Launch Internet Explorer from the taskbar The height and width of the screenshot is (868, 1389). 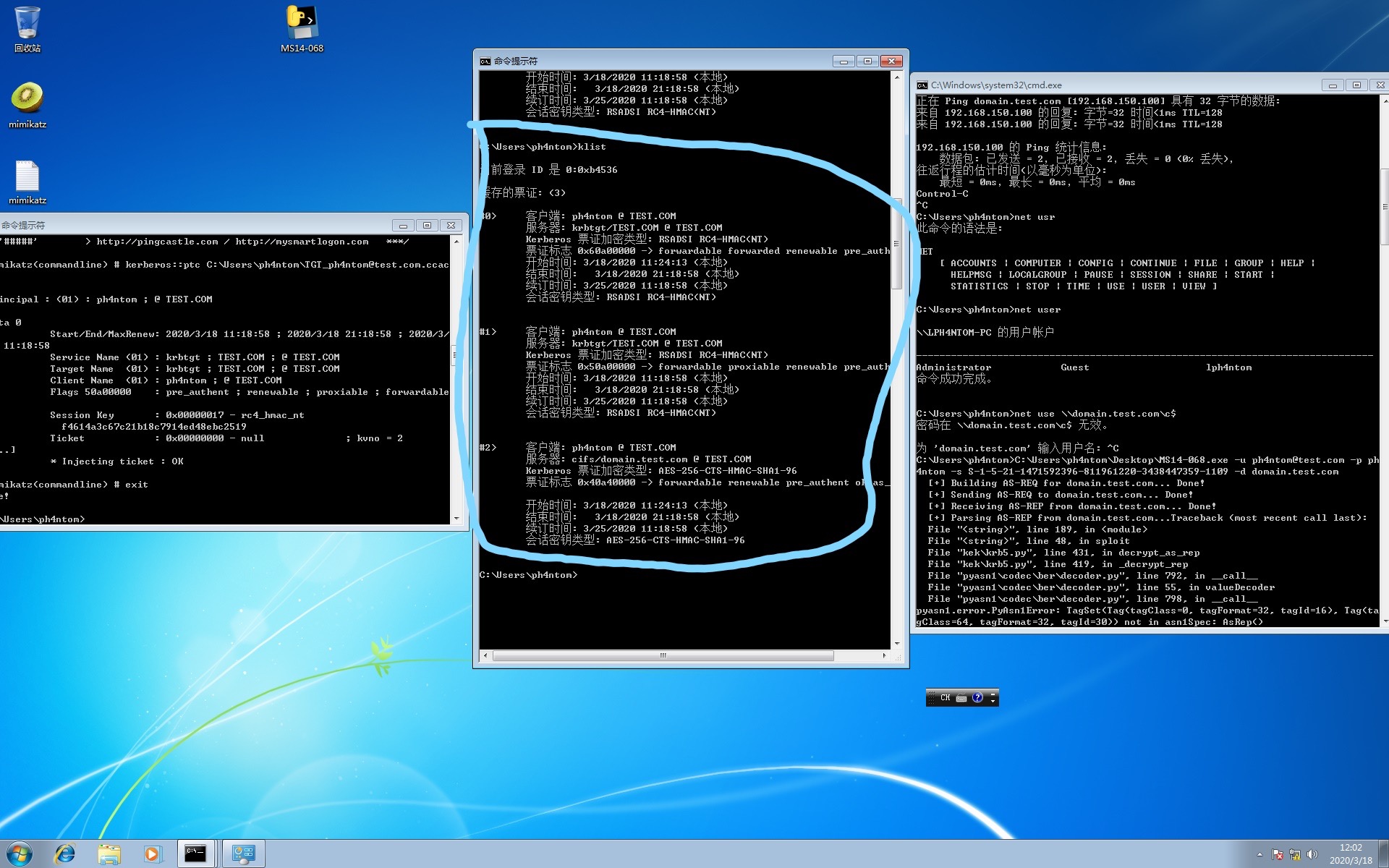click(x=65, y=854)
